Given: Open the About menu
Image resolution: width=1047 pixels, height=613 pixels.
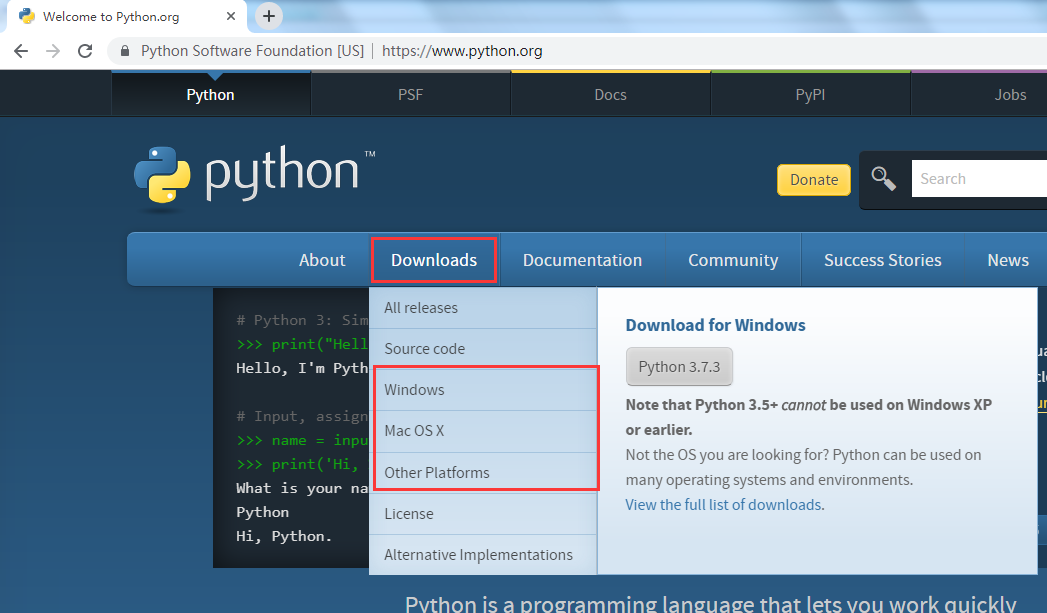Looking at the screenshot, I should tap(322, 260).
